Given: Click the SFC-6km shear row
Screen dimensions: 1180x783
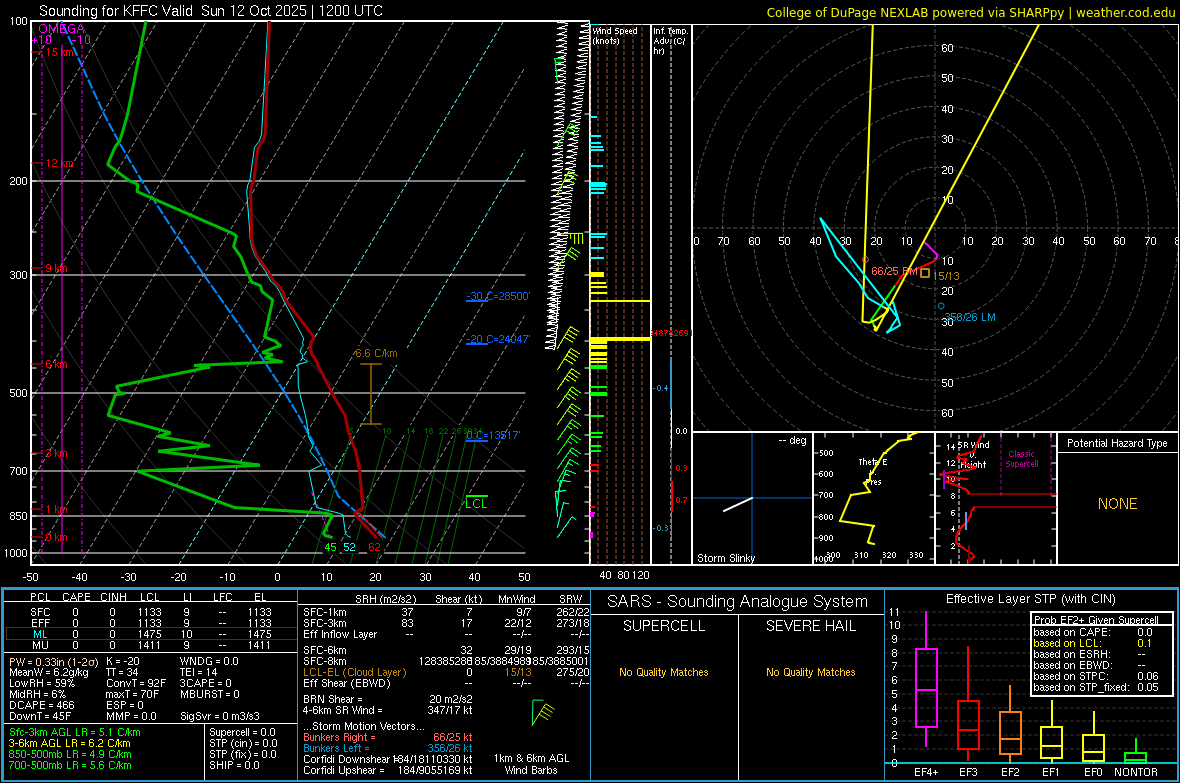Looking at the screenshot, I should coord(446,650).
